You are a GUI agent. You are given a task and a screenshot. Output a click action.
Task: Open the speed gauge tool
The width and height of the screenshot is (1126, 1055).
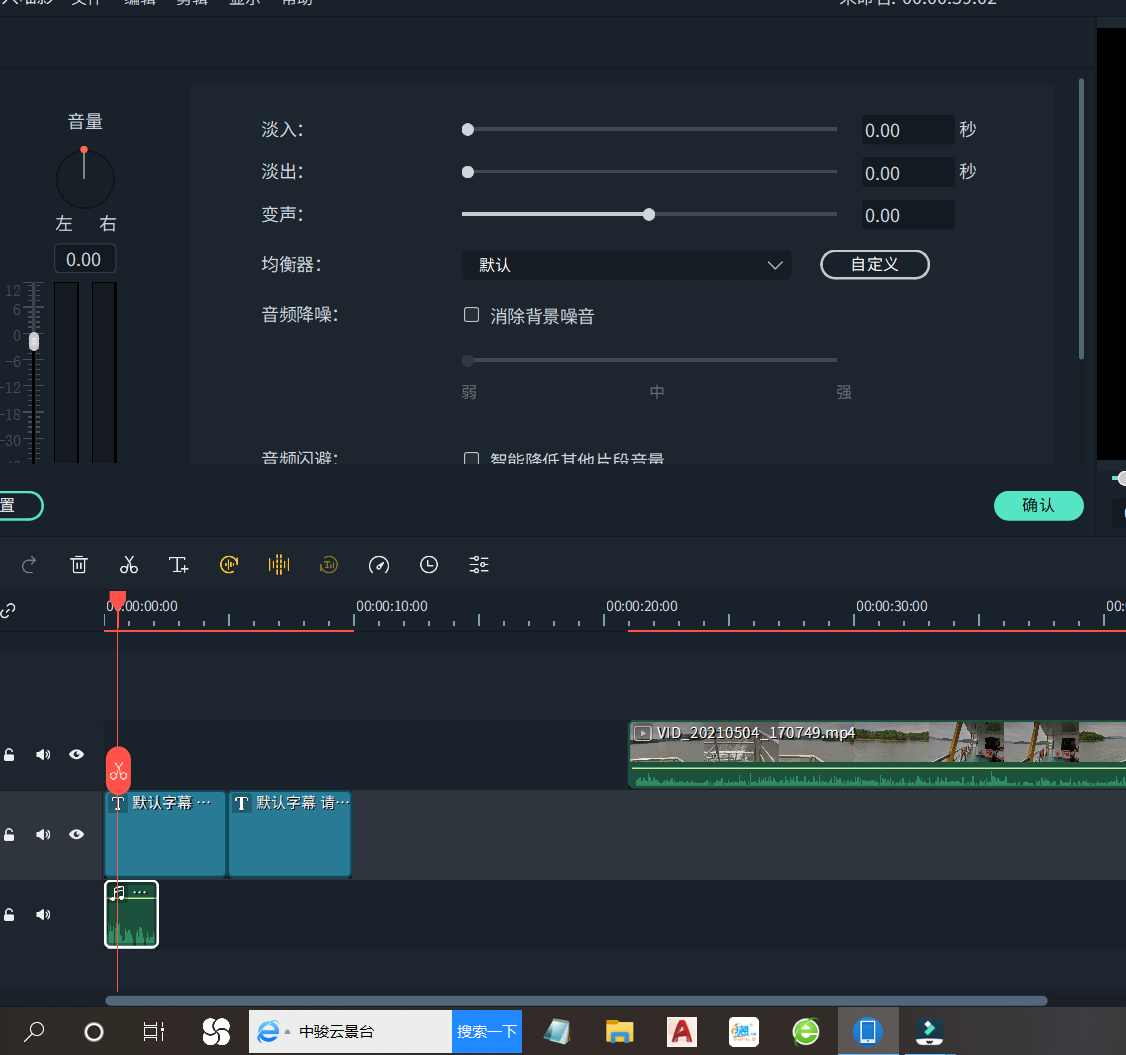378,565
